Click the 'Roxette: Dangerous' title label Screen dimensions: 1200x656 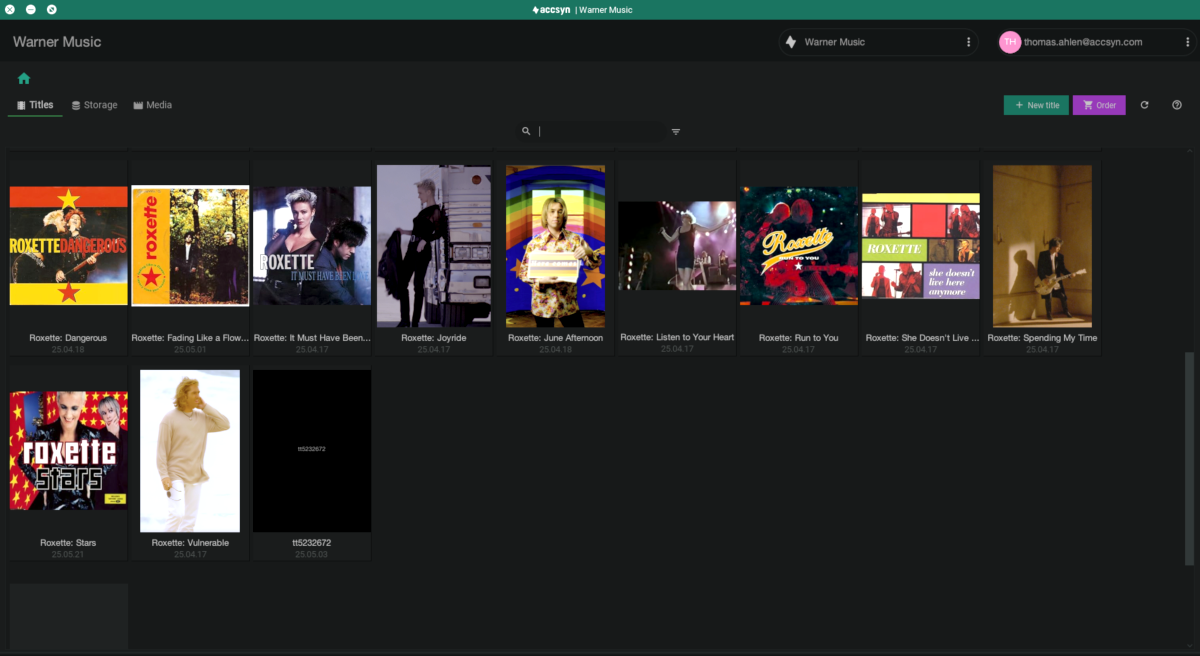point(69,338)
